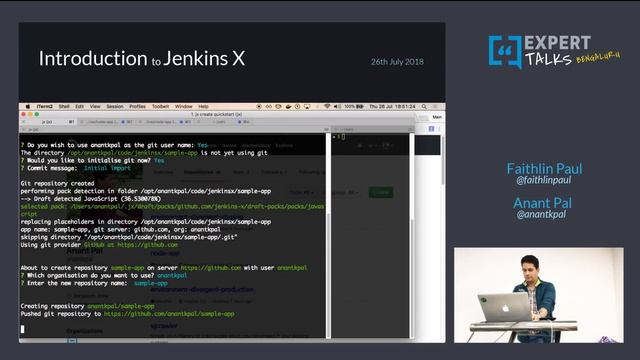
Task: Click the green button in background browser page
Action: pyautogui.click(x=381, y=192)
